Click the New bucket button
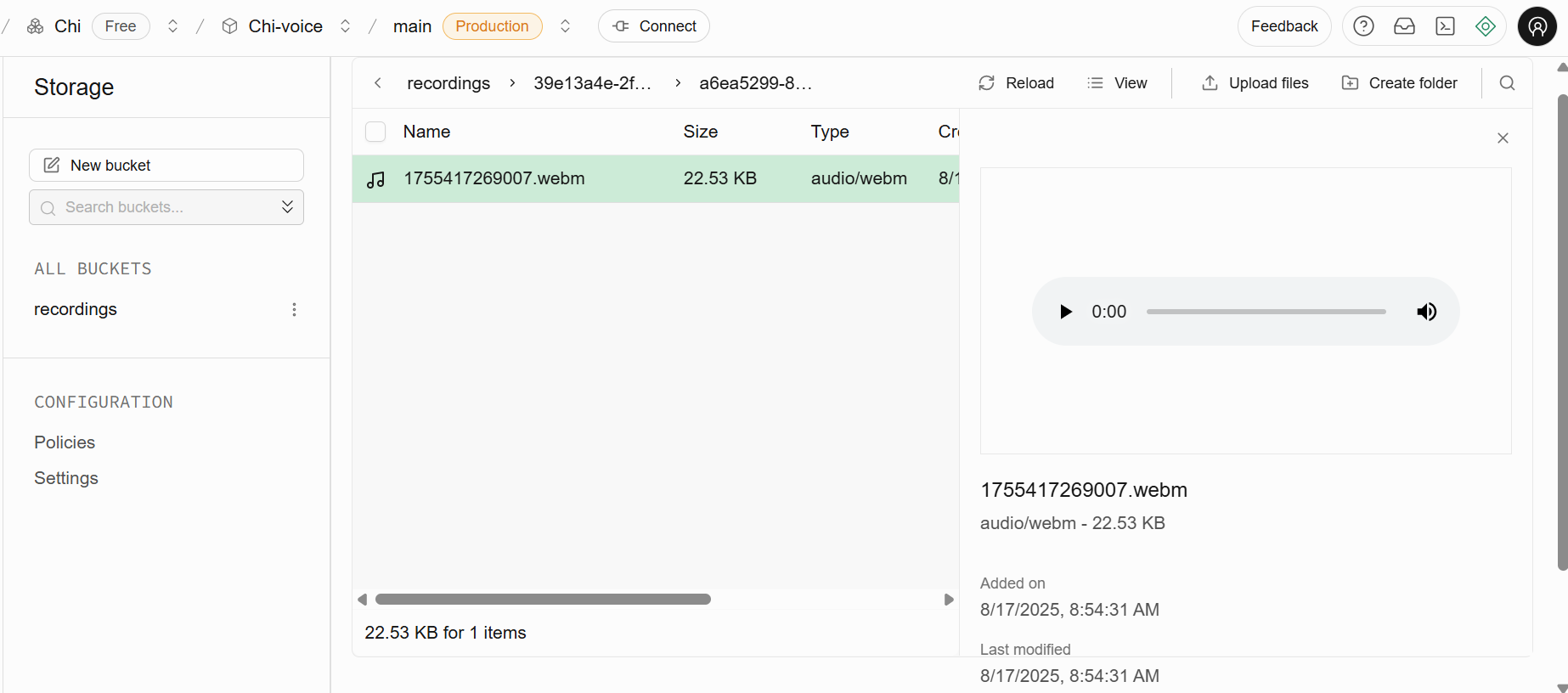Viewport: 1568px width, 693px height. click(166, 166)
